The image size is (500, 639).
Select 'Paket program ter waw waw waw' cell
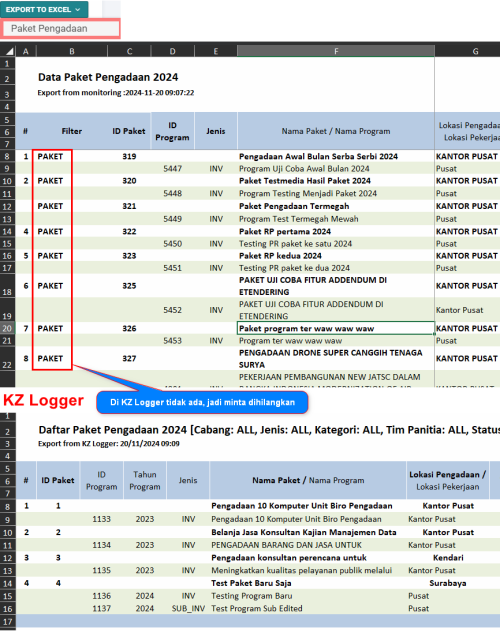coord(336,328)
